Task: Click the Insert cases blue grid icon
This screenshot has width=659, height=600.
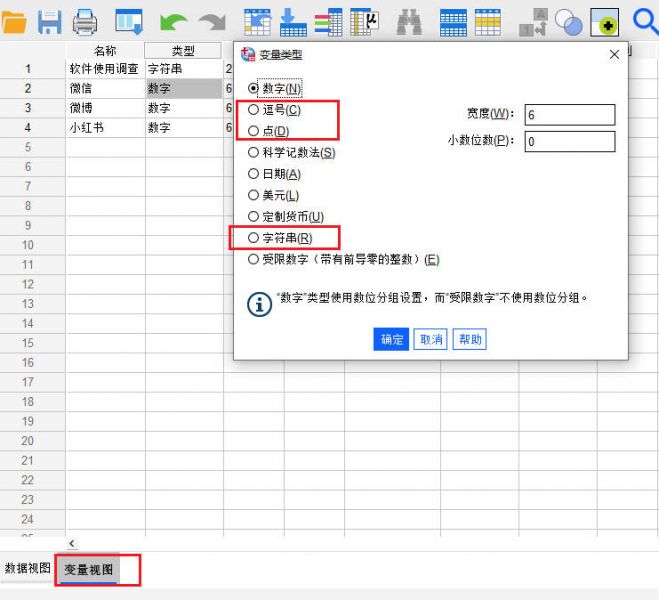Action: coord(453,23)
